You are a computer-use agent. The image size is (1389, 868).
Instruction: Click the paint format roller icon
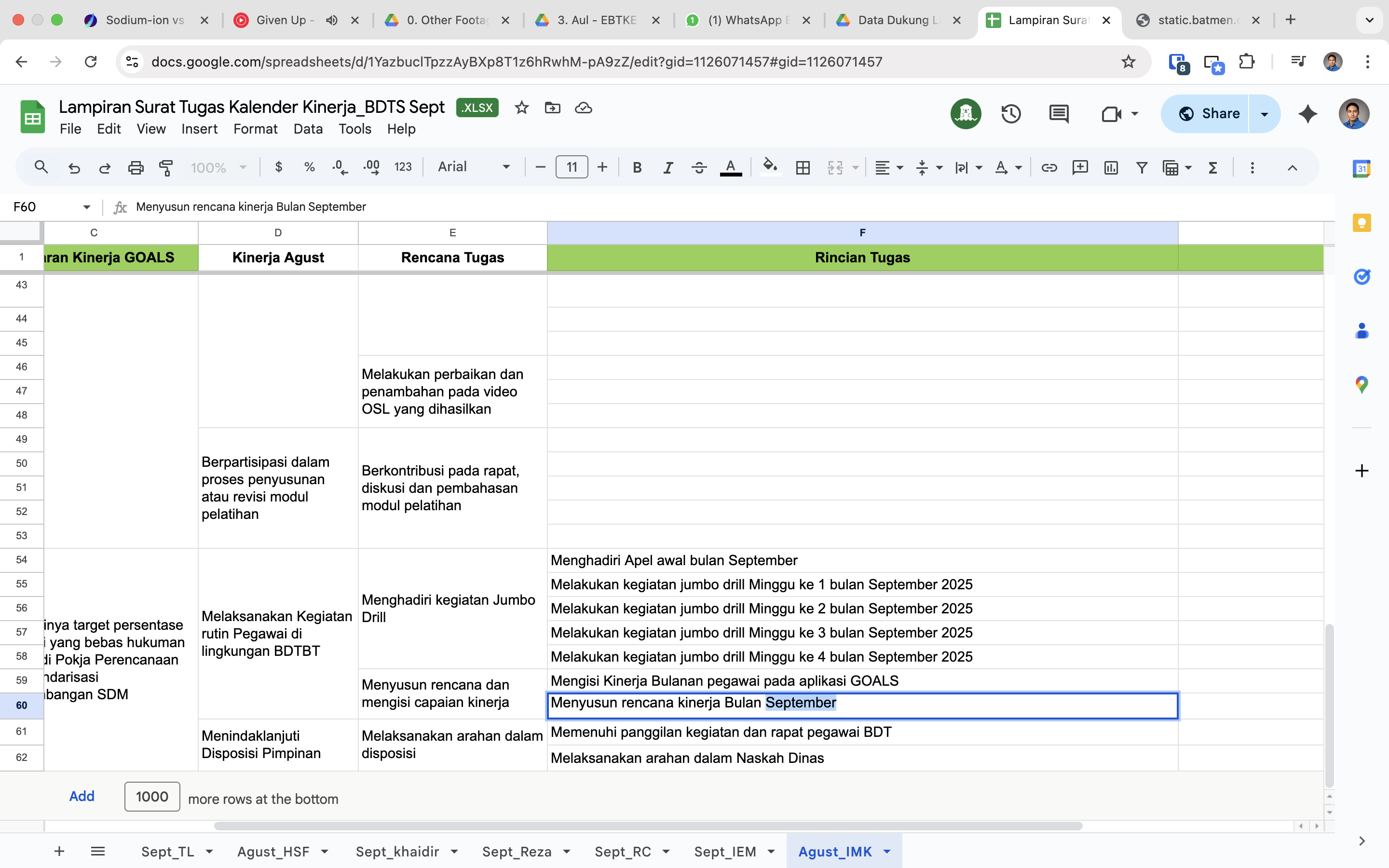[x=166, y=167]
